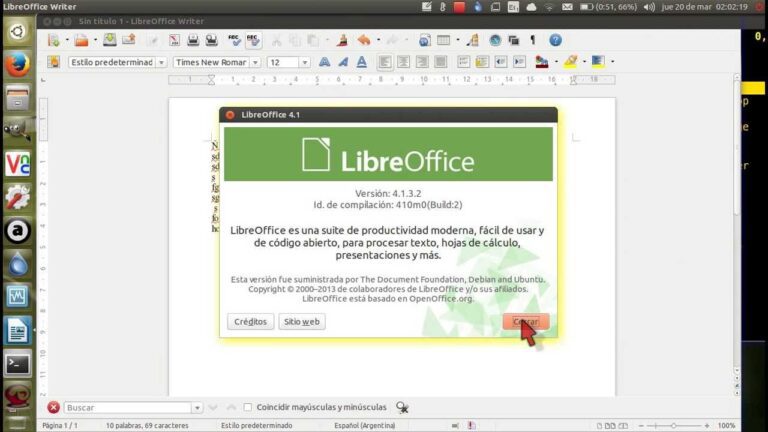Open the background color dropdown arrow
This screenshot has height=432, width=768.
pyautogui.click(x=612, y=62)
